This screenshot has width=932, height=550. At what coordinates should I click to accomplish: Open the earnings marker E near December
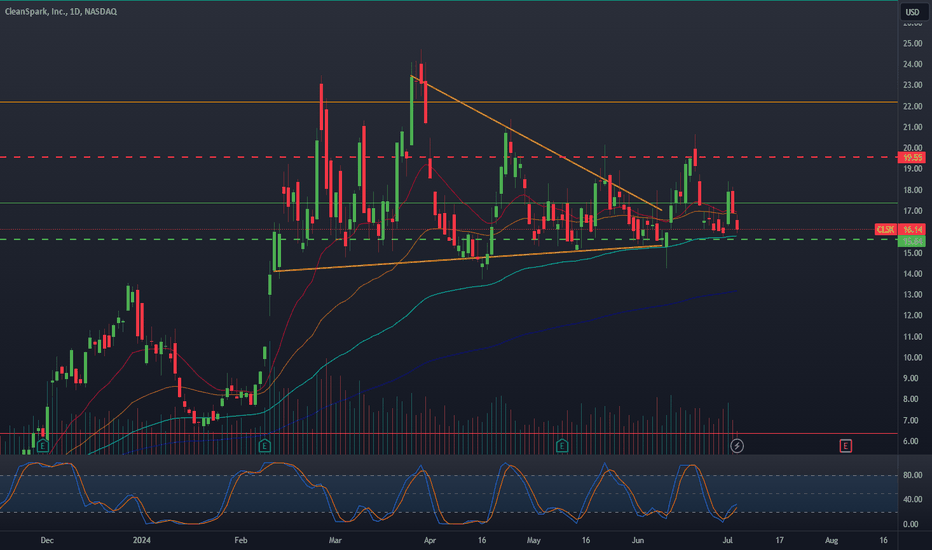point(42,445)
